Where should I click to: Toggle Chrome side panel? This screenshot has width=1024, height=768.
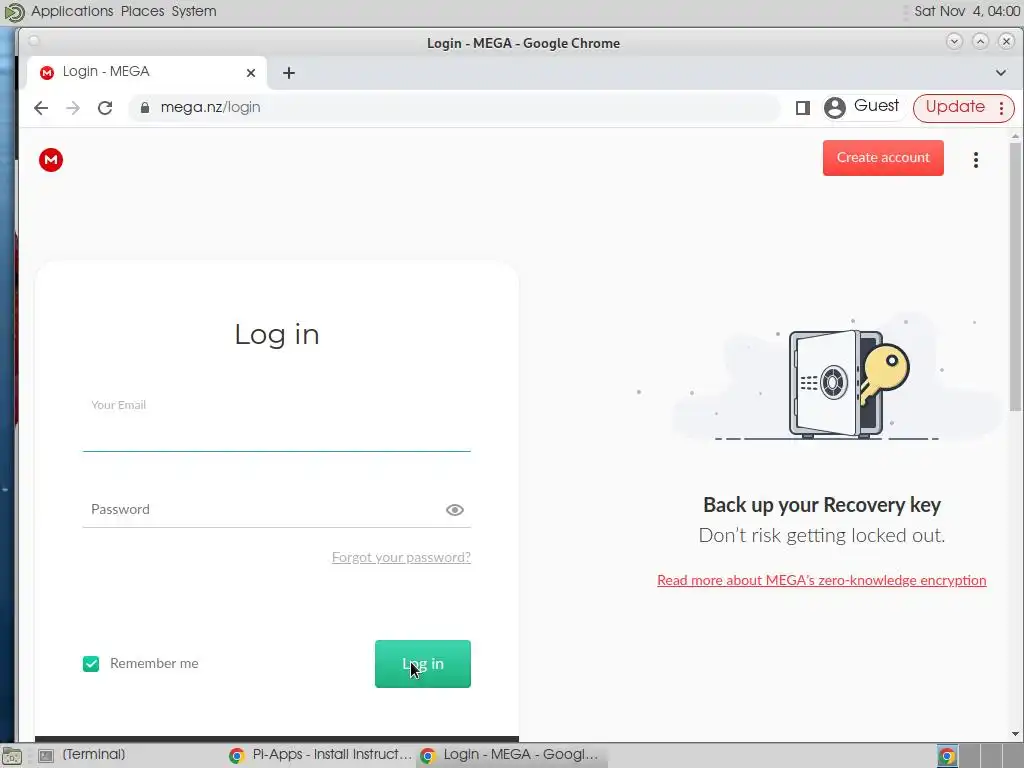click(x=803, y=108)
